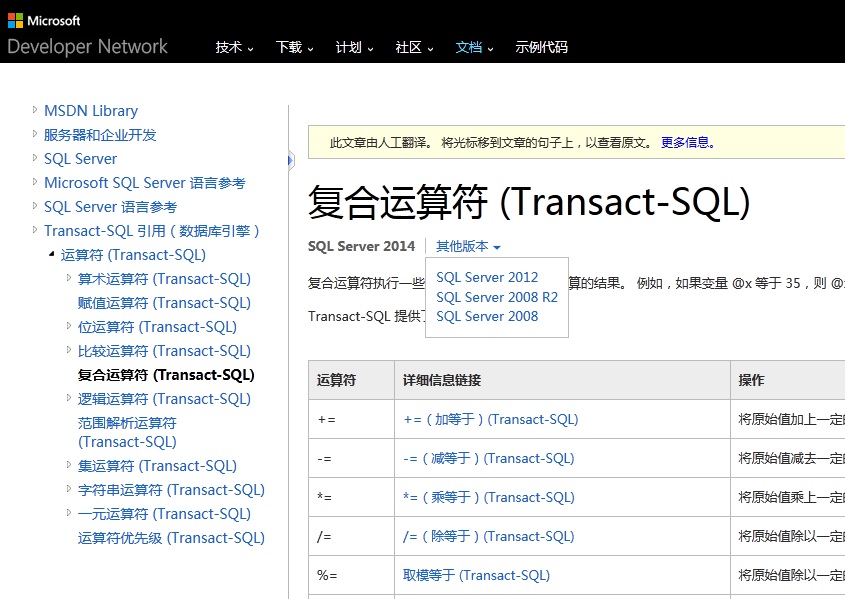Open 取模等于 (Transact-SQL) link

click(x=476, y=575)
